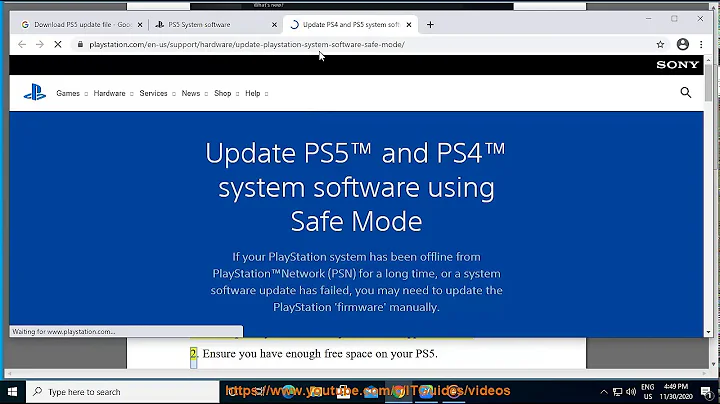Image resolution: width=720 pixels, height=404 pixels.
Task: Close the PS5 System software tab
Action: 275,25
